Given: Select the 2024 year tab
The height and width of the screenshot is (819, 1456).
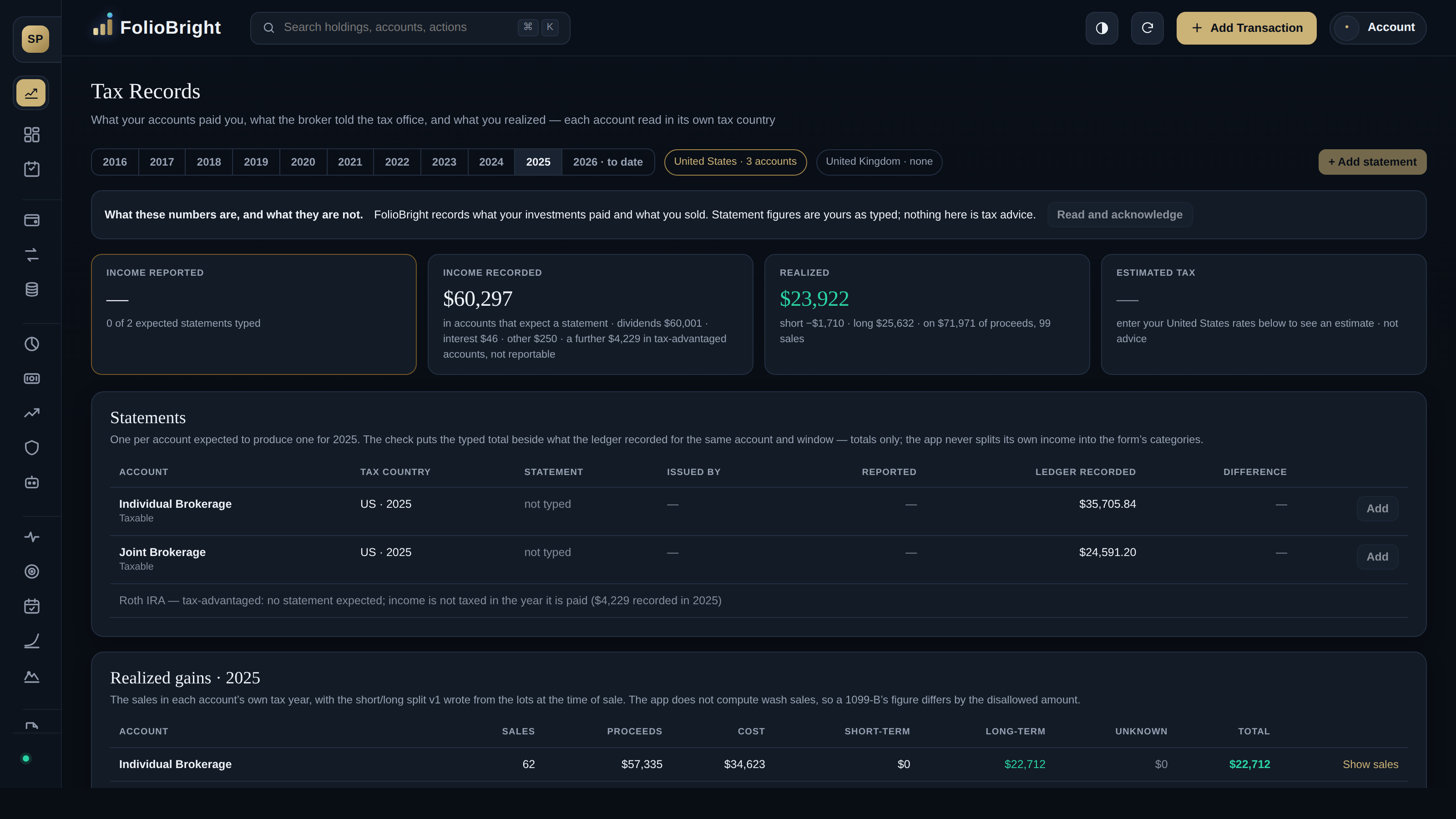Looking at the screenshot, I should click(491, 162).
